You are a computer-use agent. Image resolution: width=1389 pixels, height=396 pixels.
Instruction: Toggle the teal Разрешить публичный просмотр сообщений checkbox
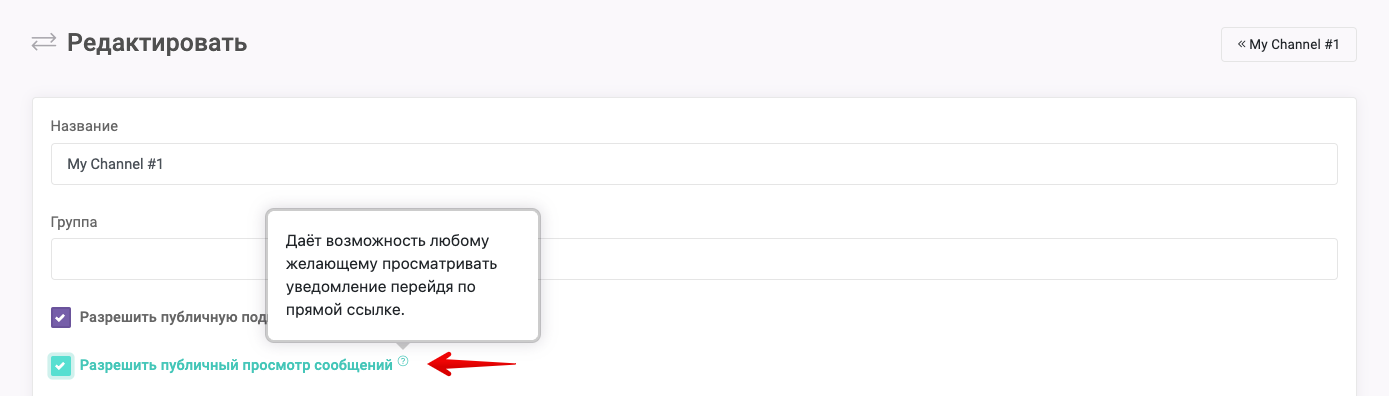61,366
